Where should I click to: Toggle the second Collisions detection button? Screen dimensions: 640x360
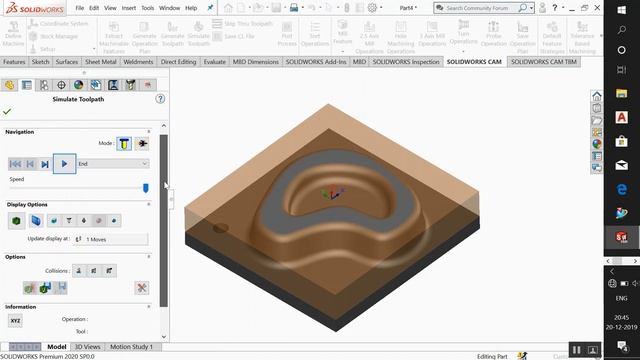pos(94,271)
